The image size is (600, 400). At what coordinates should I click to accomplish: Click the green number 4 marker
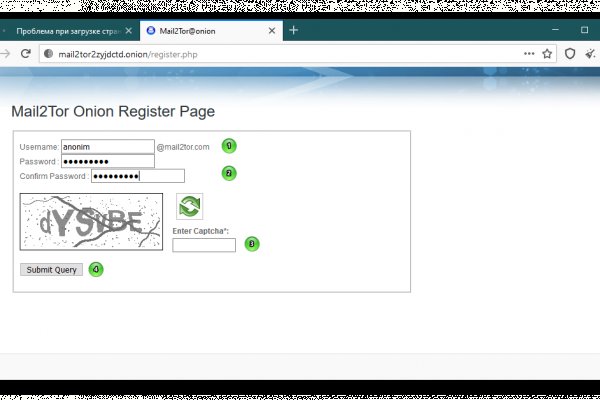[x=95, y=269]
